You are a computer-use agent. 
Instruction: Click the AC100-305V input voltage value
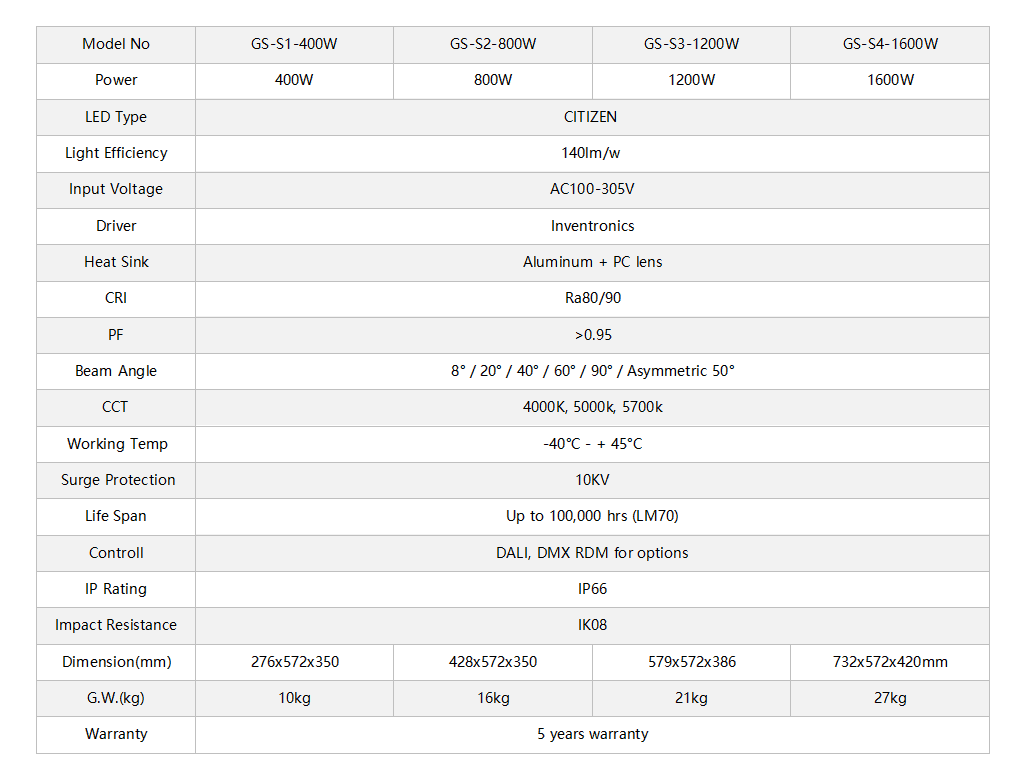point(592,189)
